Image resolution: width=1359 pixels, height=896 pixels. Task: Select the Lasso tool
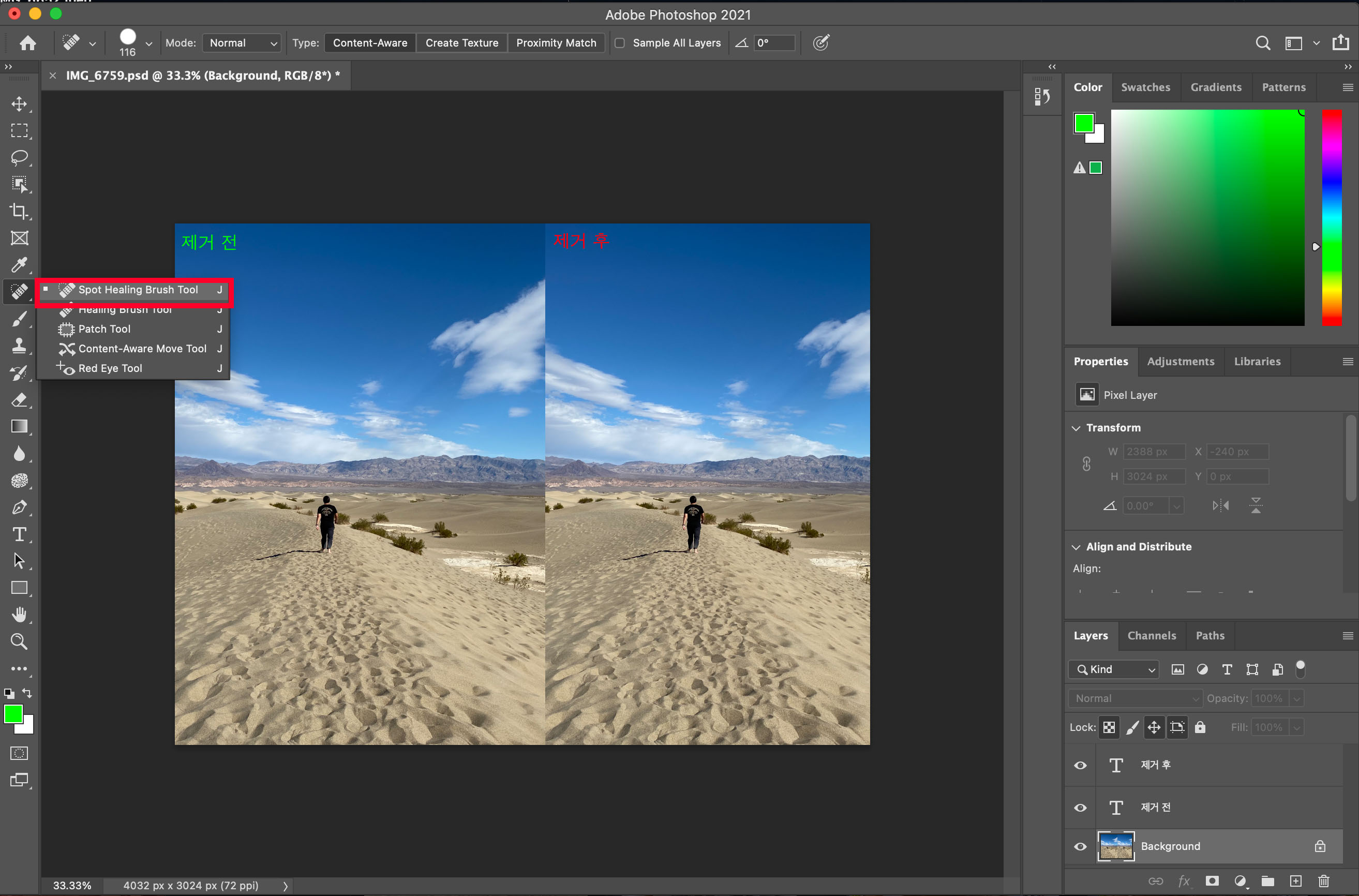[20, 157]
